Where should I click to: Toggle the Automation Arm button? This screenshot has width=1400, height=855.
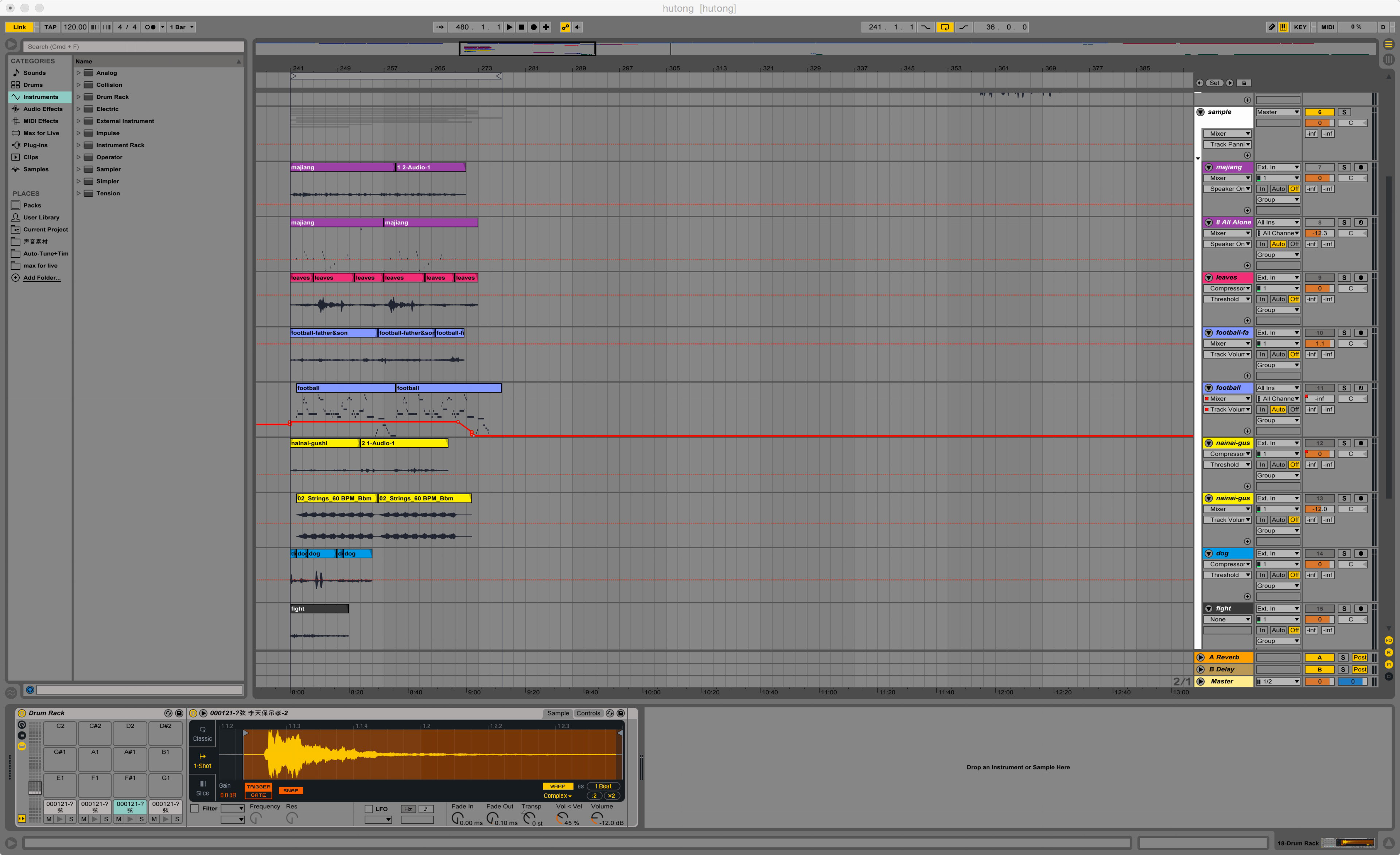(x=565, y=27)
